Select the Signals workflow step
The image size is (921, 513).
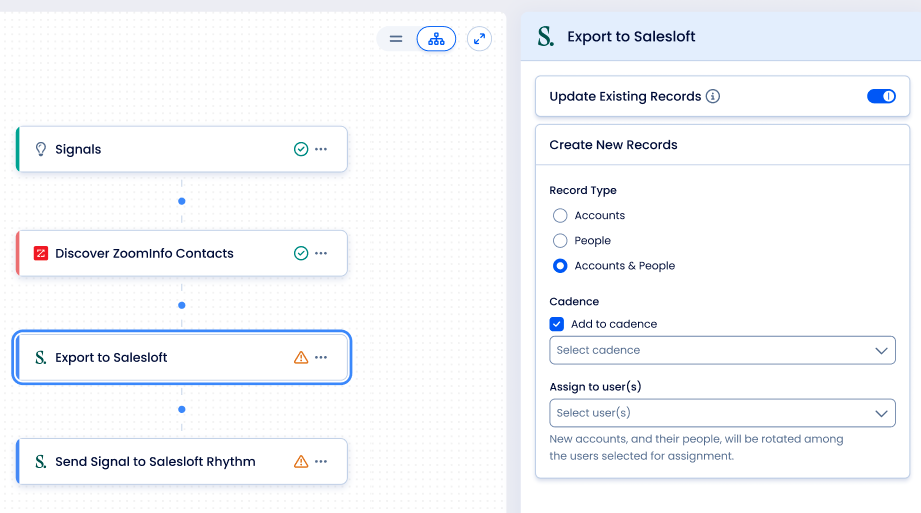(182, 149)
